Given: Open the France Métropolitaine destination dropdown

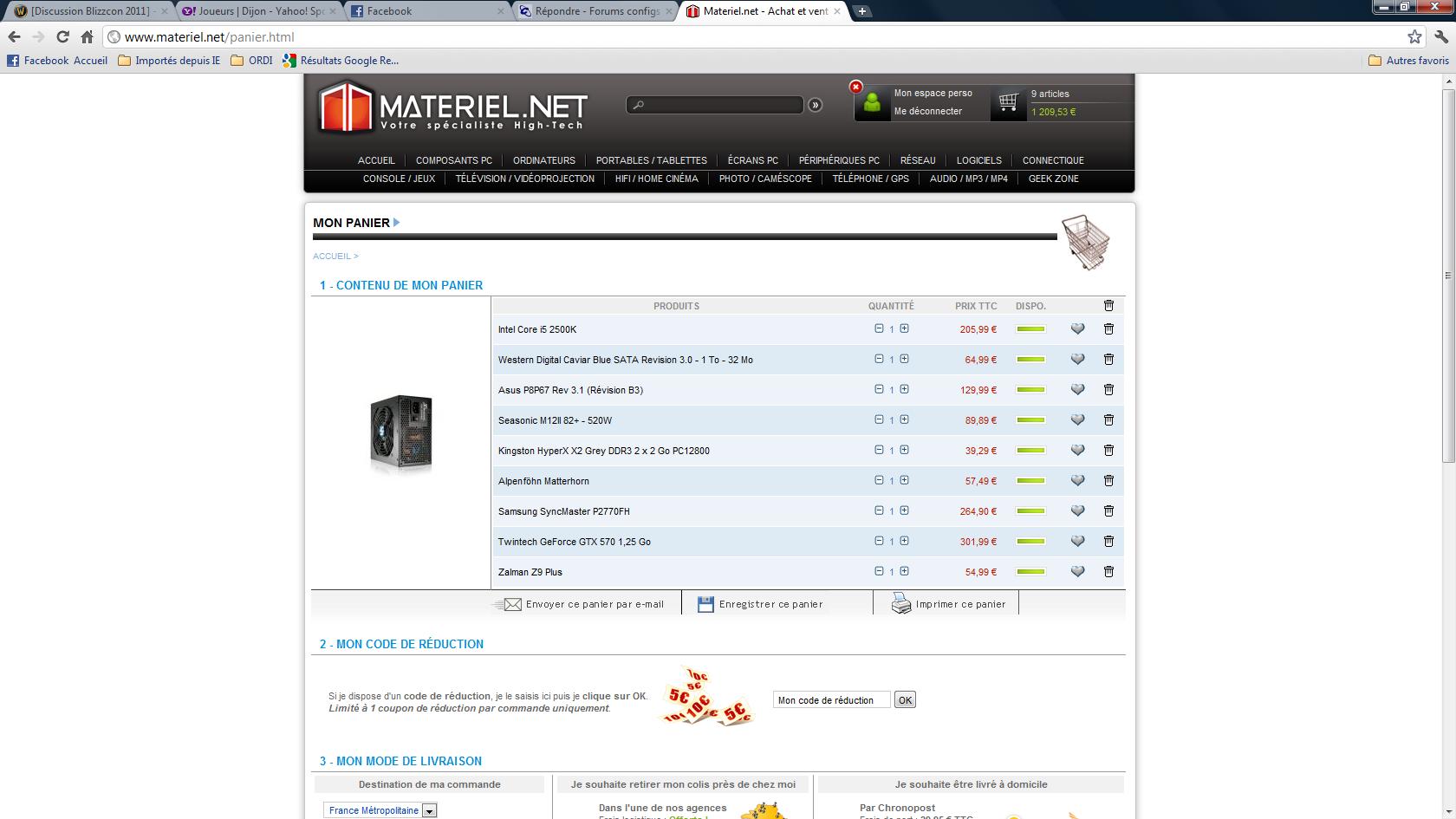Looking at the screenshot, I should pyautogui.click(x=429, y=810).
